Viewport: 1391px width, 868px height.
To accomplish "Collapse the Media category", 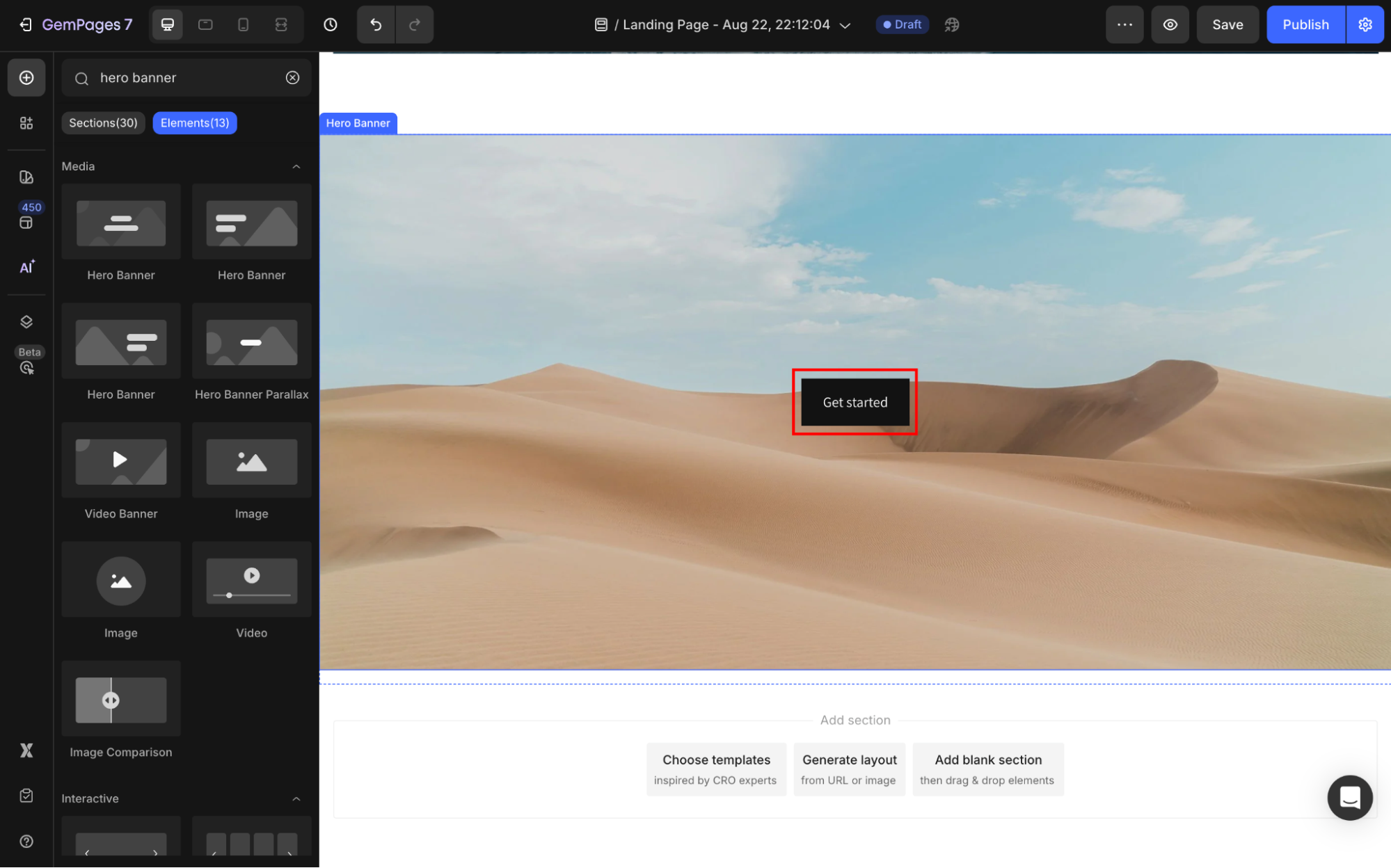I will point(296,166).
